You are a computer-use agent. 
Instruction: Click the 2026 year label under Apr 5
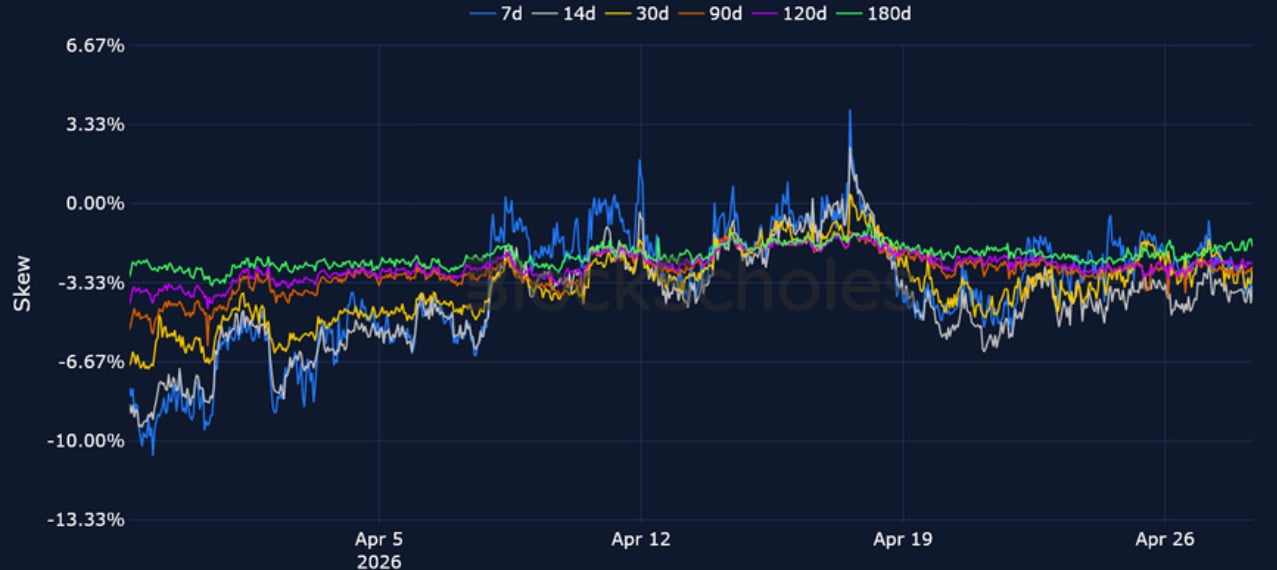click(379, 561)
